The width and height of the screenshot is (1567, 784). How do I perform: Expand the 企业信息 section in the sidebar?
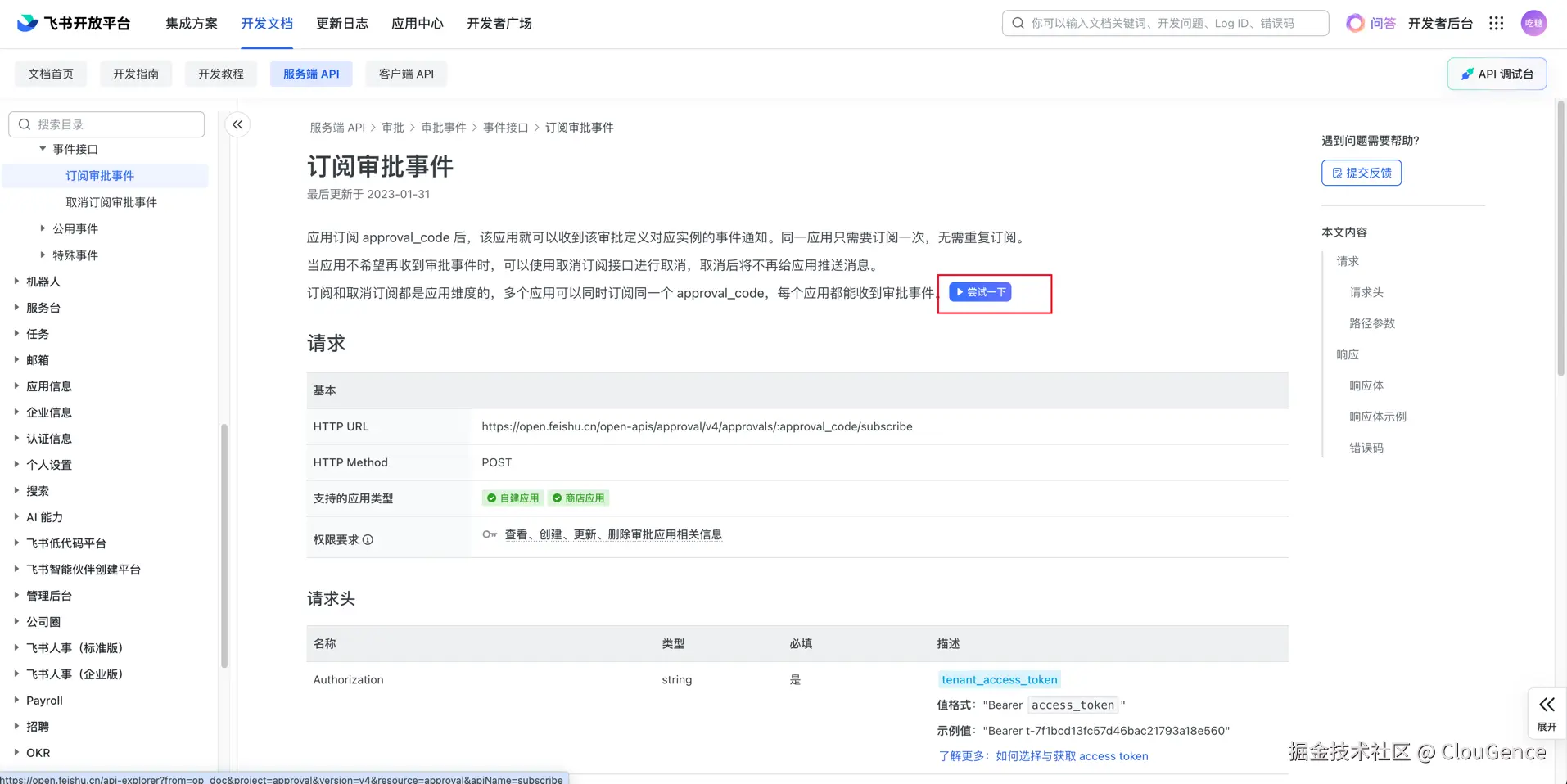16,412
